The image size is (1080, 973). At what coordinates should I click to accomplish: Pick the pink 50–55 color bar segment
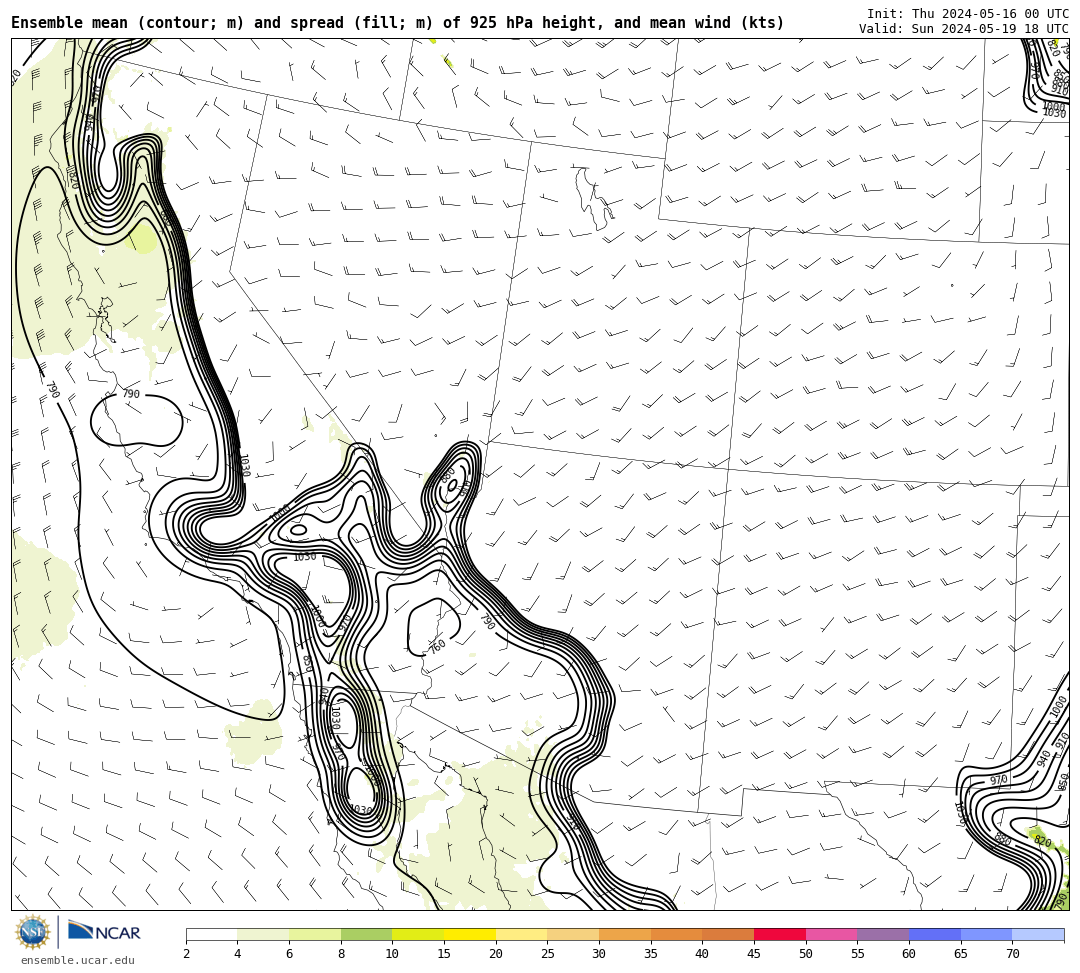click(831, 934)
